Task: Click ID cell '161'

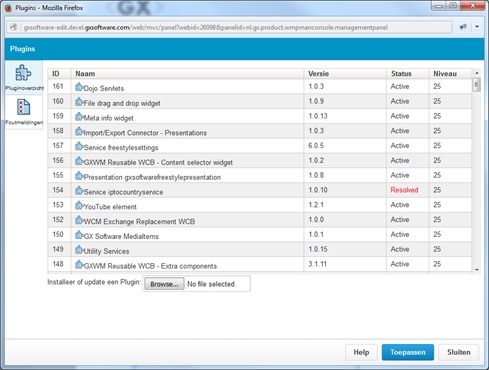Action: [x=58, y=86]
